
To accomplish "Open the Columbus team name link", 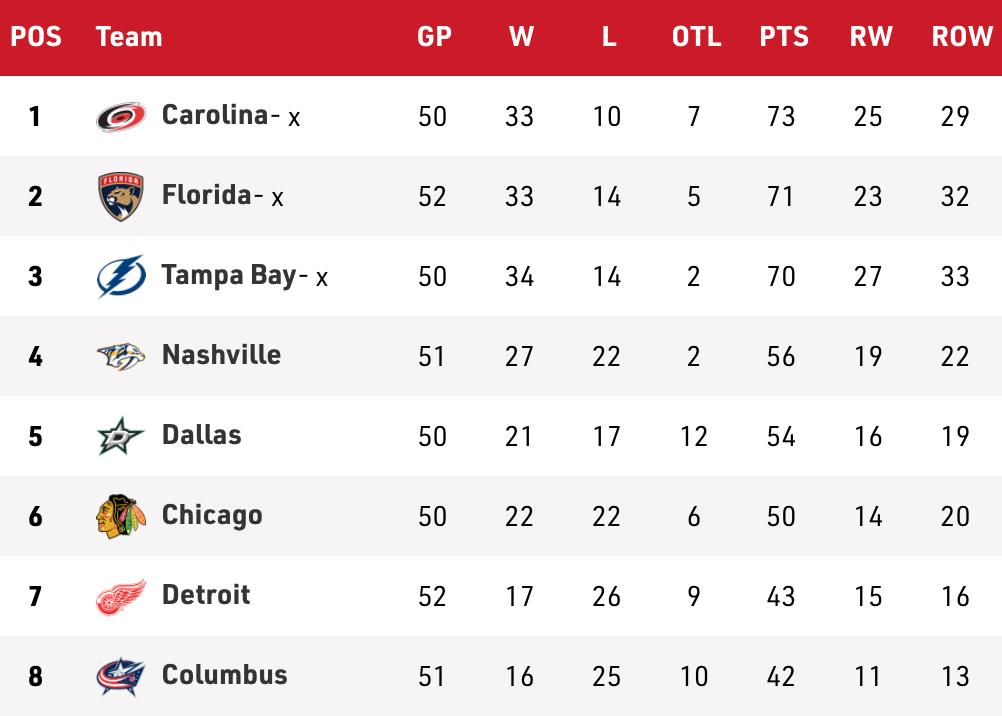I will 224,675.
